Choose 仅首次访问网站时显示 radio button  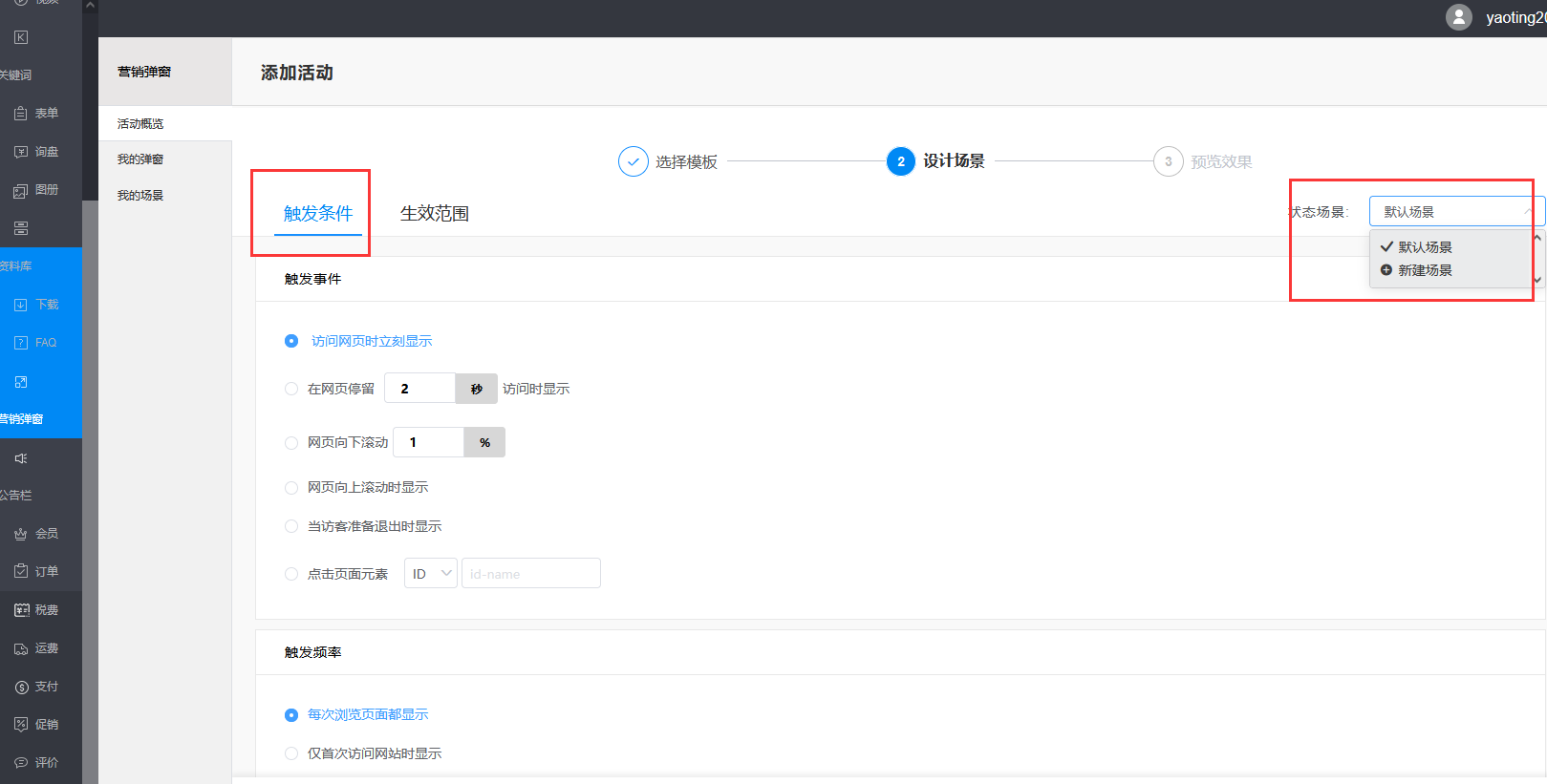coord(291,753)
